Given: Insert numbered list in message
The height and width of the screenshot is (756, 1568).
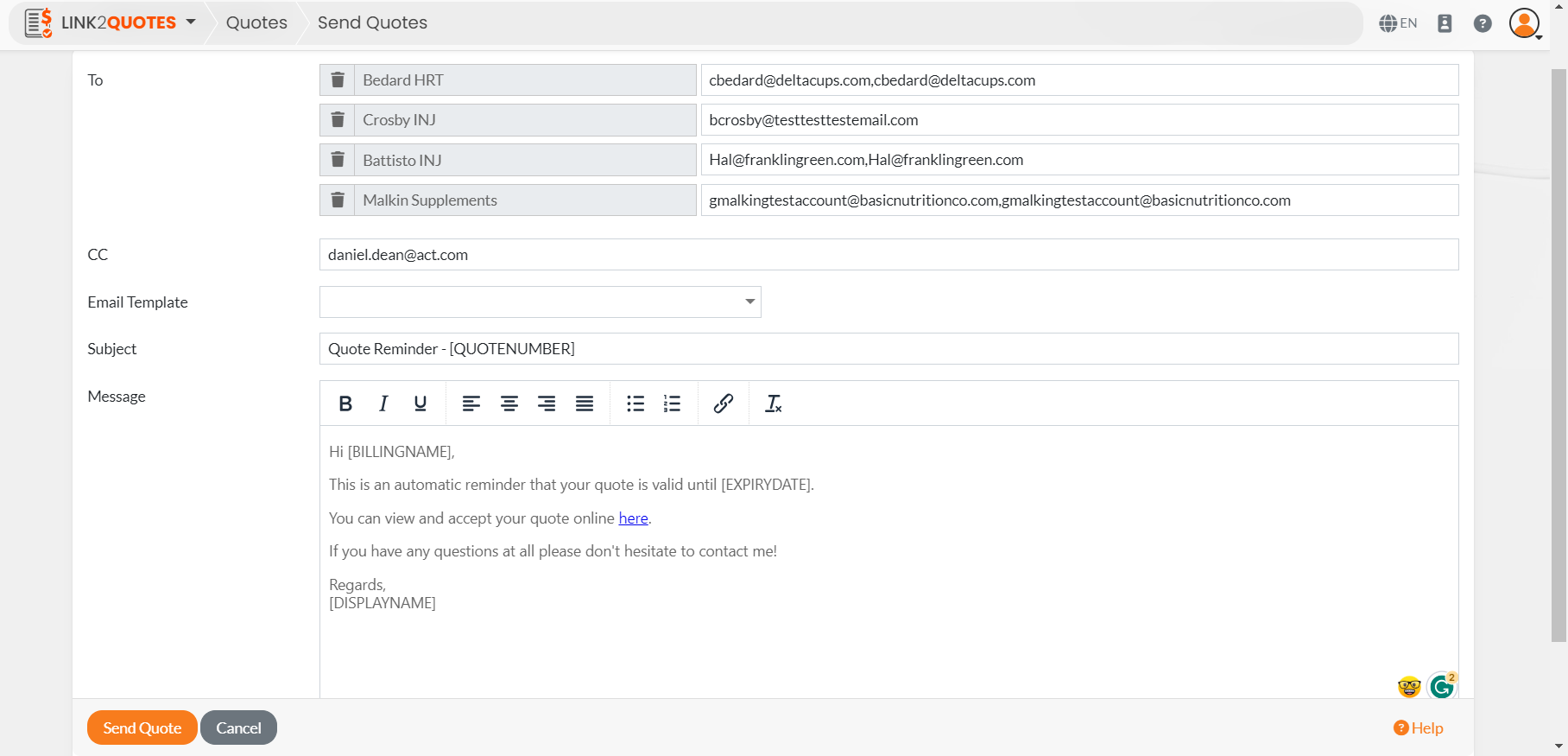Looking at the screenshot, I should [673, 403].
